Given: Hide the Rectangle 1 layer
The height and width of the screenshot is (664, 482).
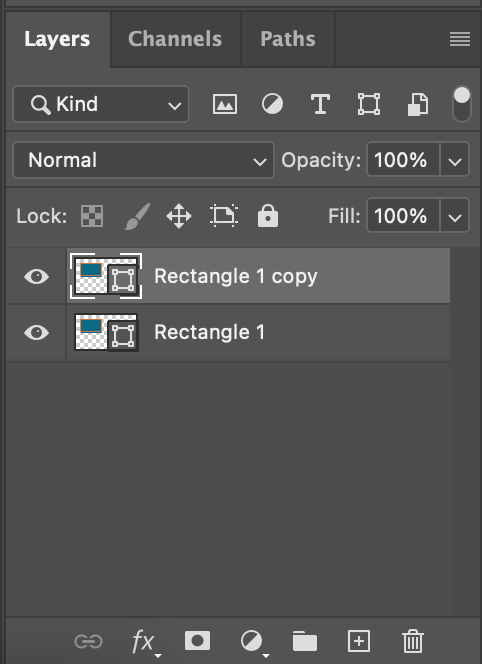Looking at the screenshot, I should (36, 332).
